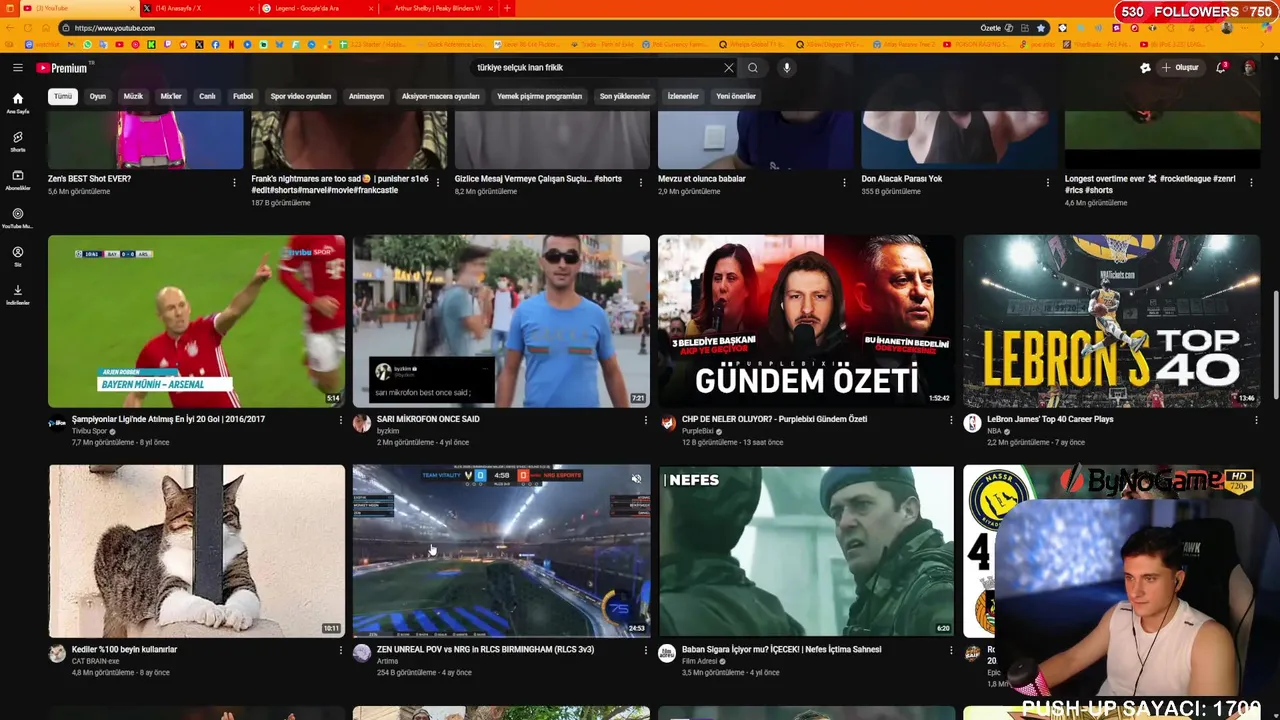
Task: Open the PurpleBixi channel link
Action: 698,431
